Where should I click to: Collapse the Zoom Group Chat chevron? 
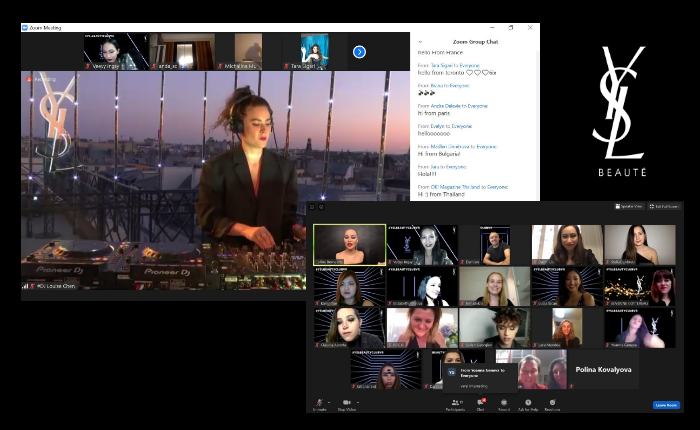420,42
